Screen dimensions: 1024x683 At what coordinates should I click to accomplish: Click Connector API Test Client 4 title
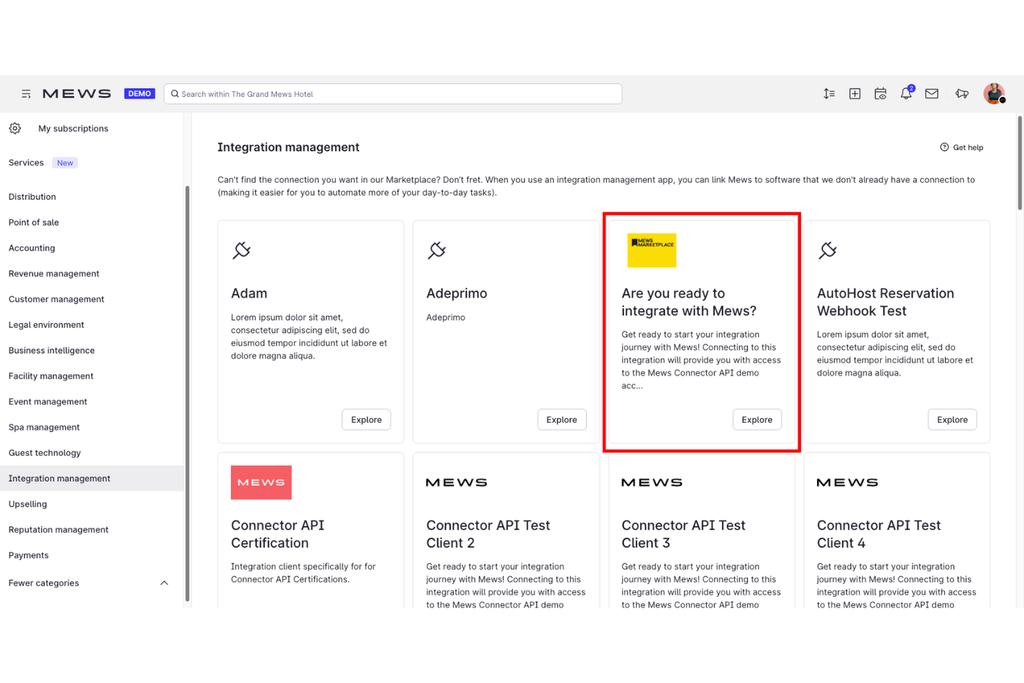[878, 534]
